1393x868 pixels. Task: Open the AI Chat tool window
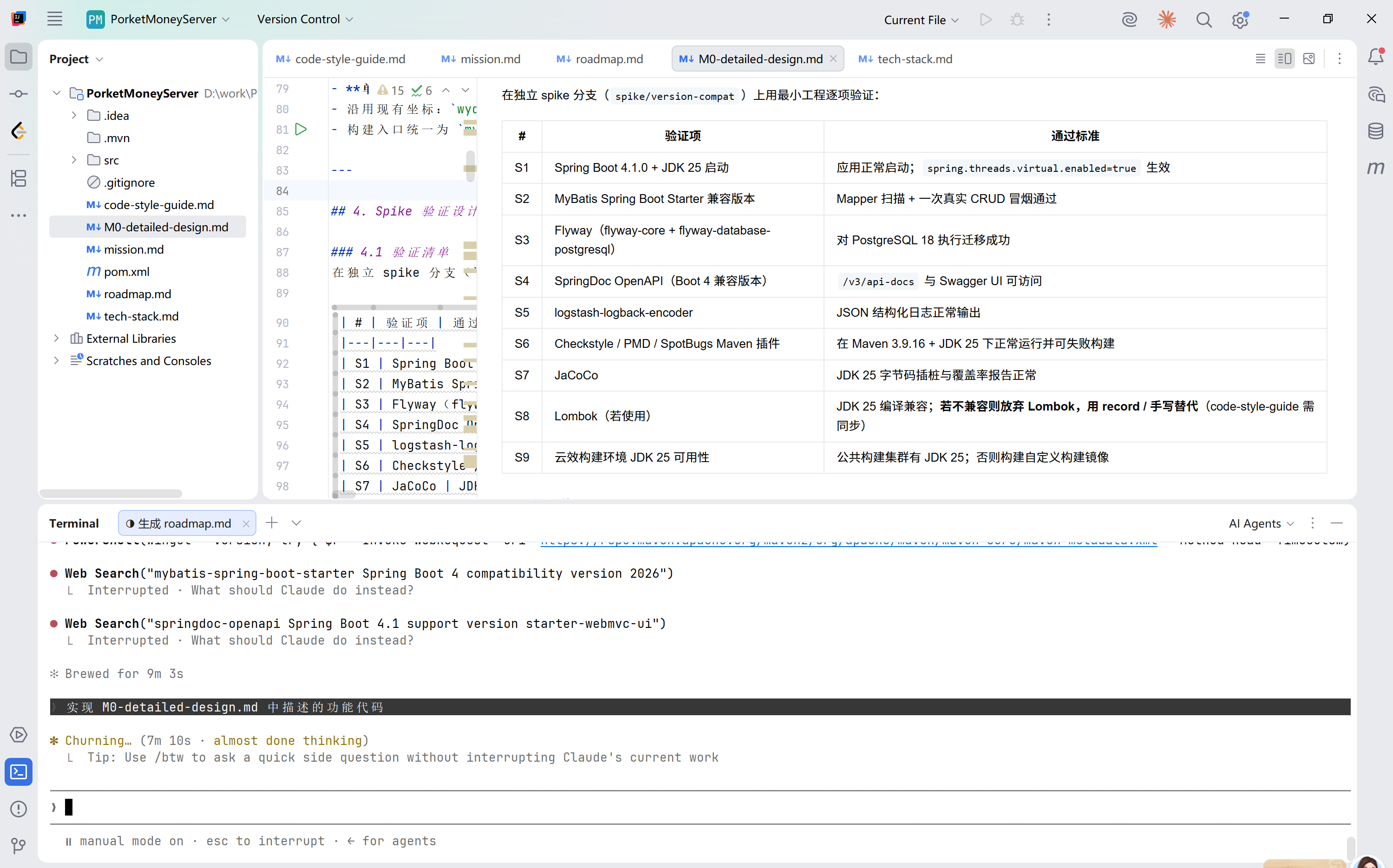pos(1376,94)
